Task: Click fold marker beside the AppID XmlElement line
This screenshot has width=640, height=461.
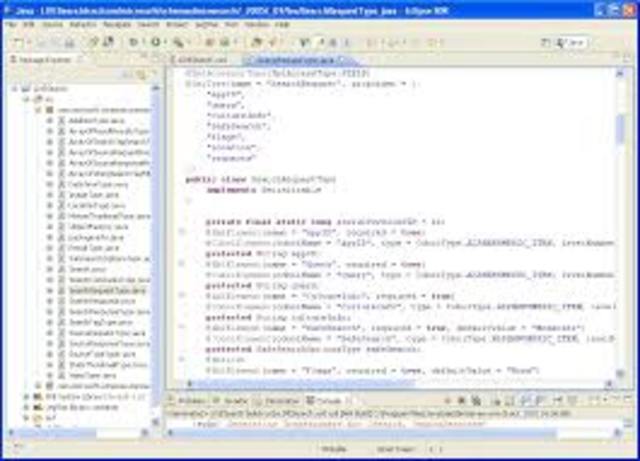Action: coord(182,232)
